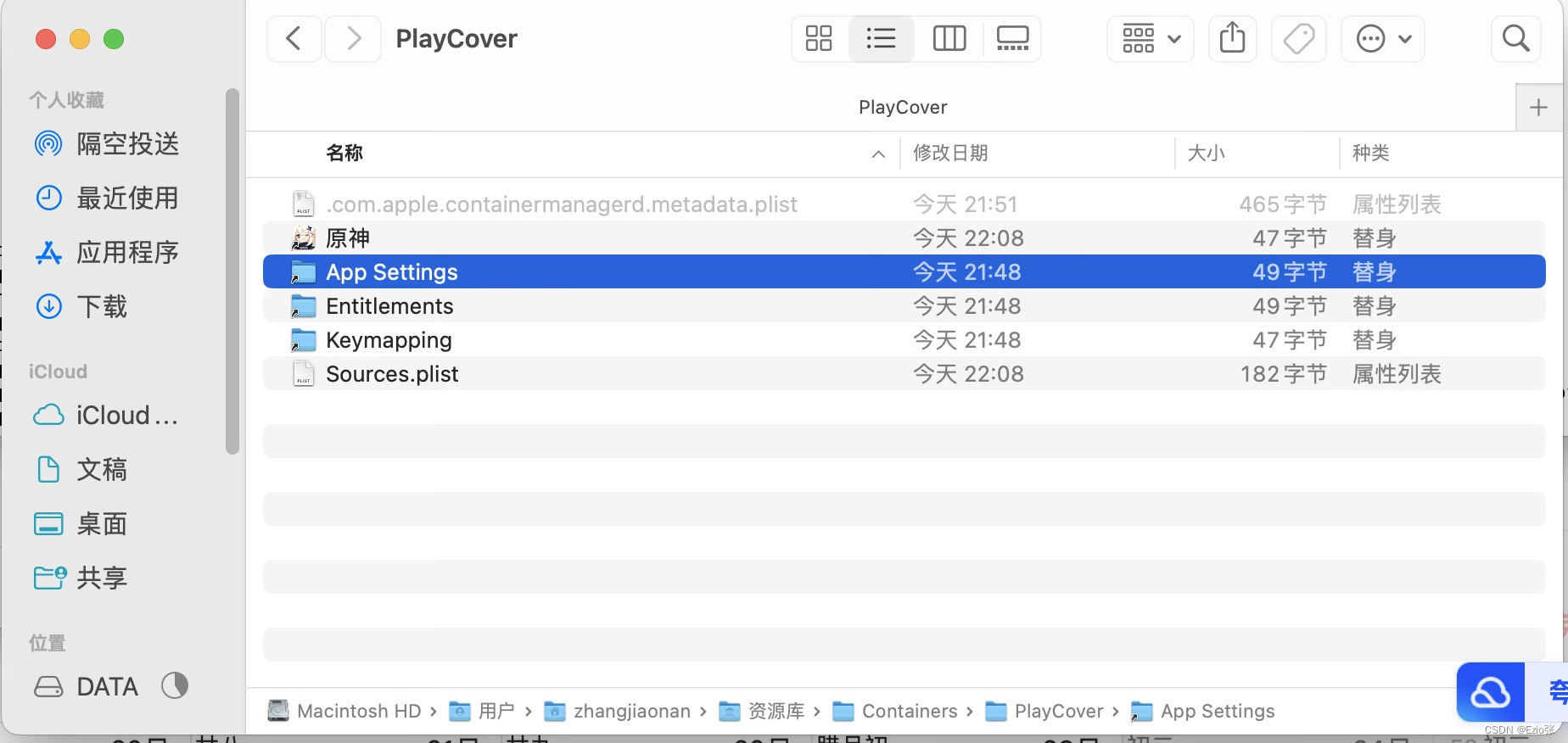The width and height of the screenshot is (1568, 743).
Task: Click App Settings in path bar
Action: [1203, 711]
